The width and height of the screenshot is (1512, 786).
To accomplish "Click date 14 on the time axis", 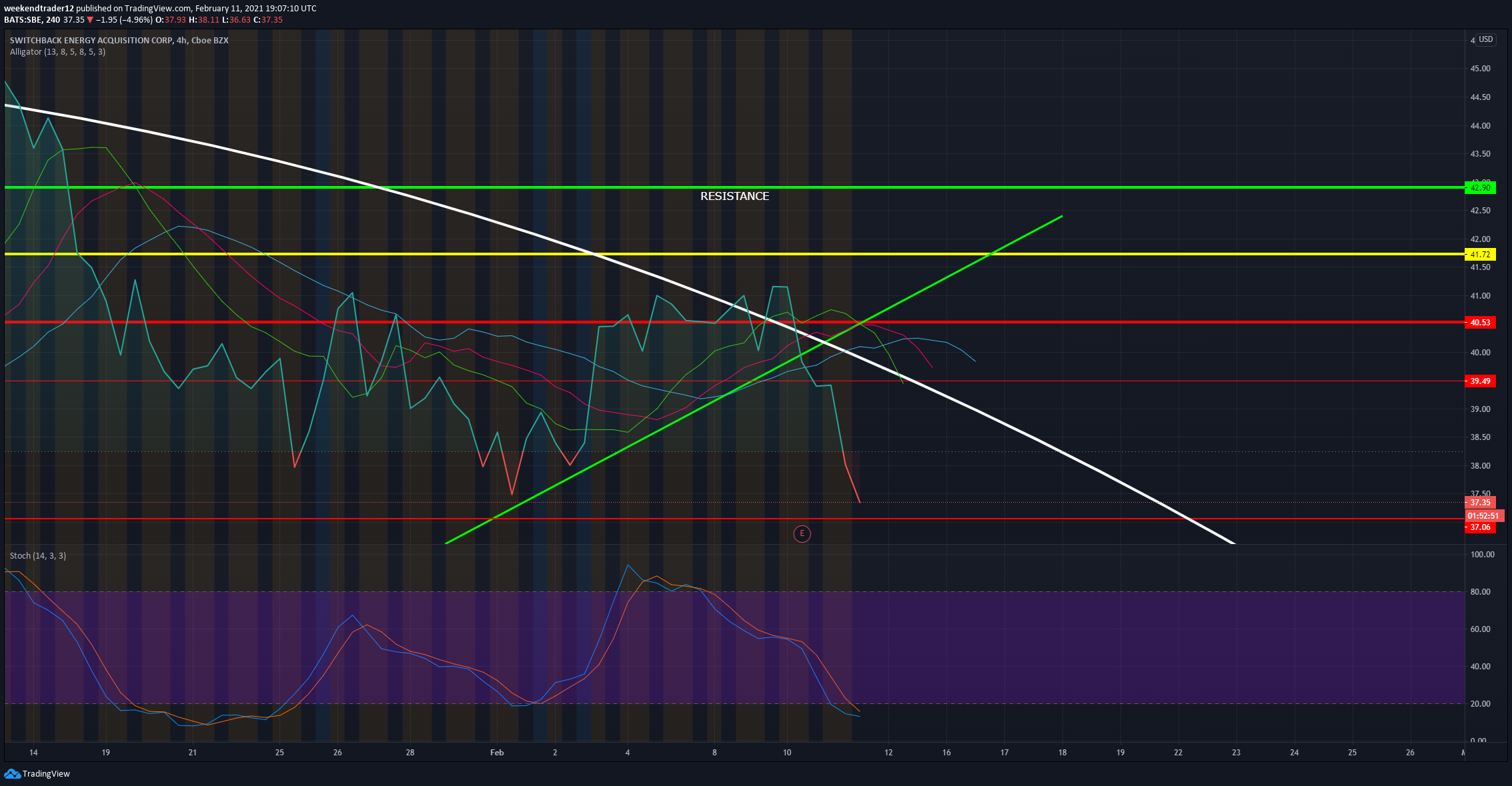I will [x=33, y=753].
